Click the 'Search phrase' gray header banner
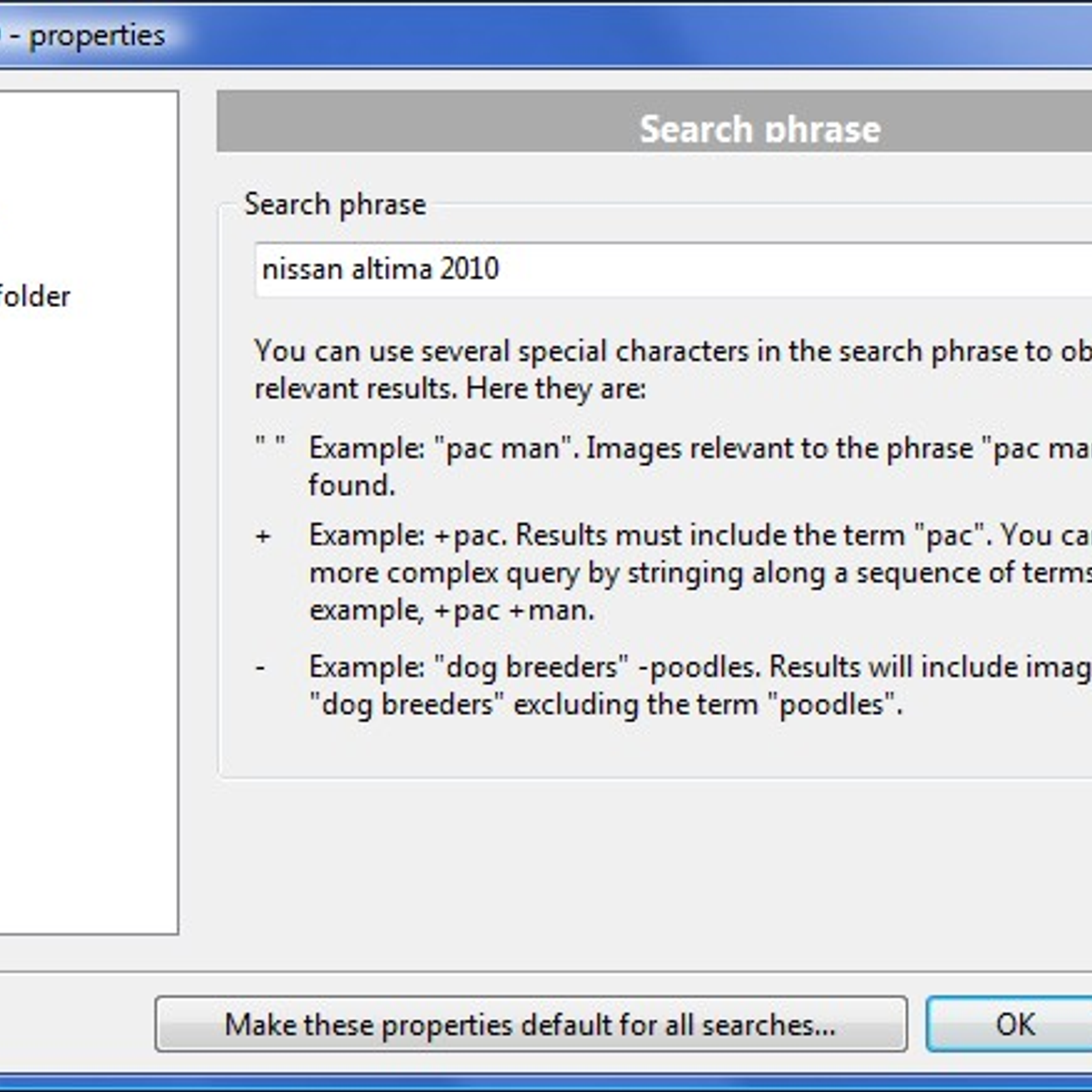The image size is (1092, 1092). point(655,121)
